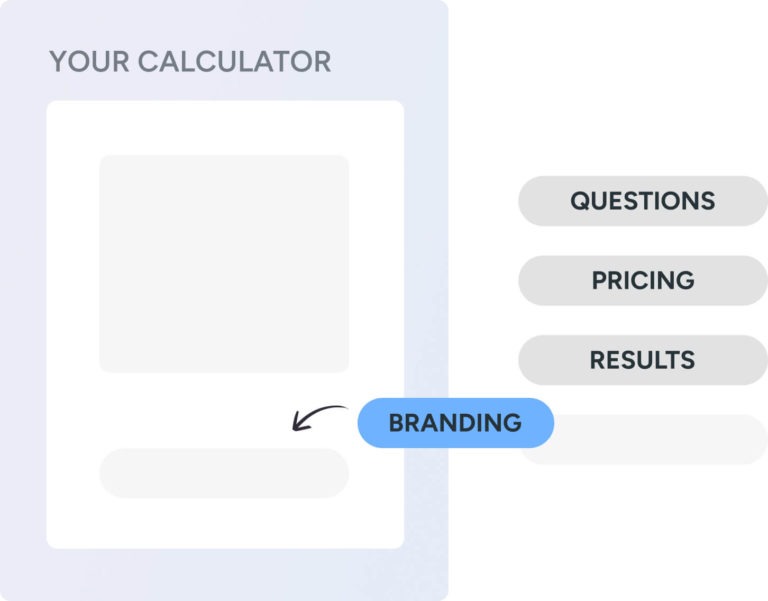The image size is (768, 601).
Task: Choose the RESULTS pill
Action: coord(642,360)
